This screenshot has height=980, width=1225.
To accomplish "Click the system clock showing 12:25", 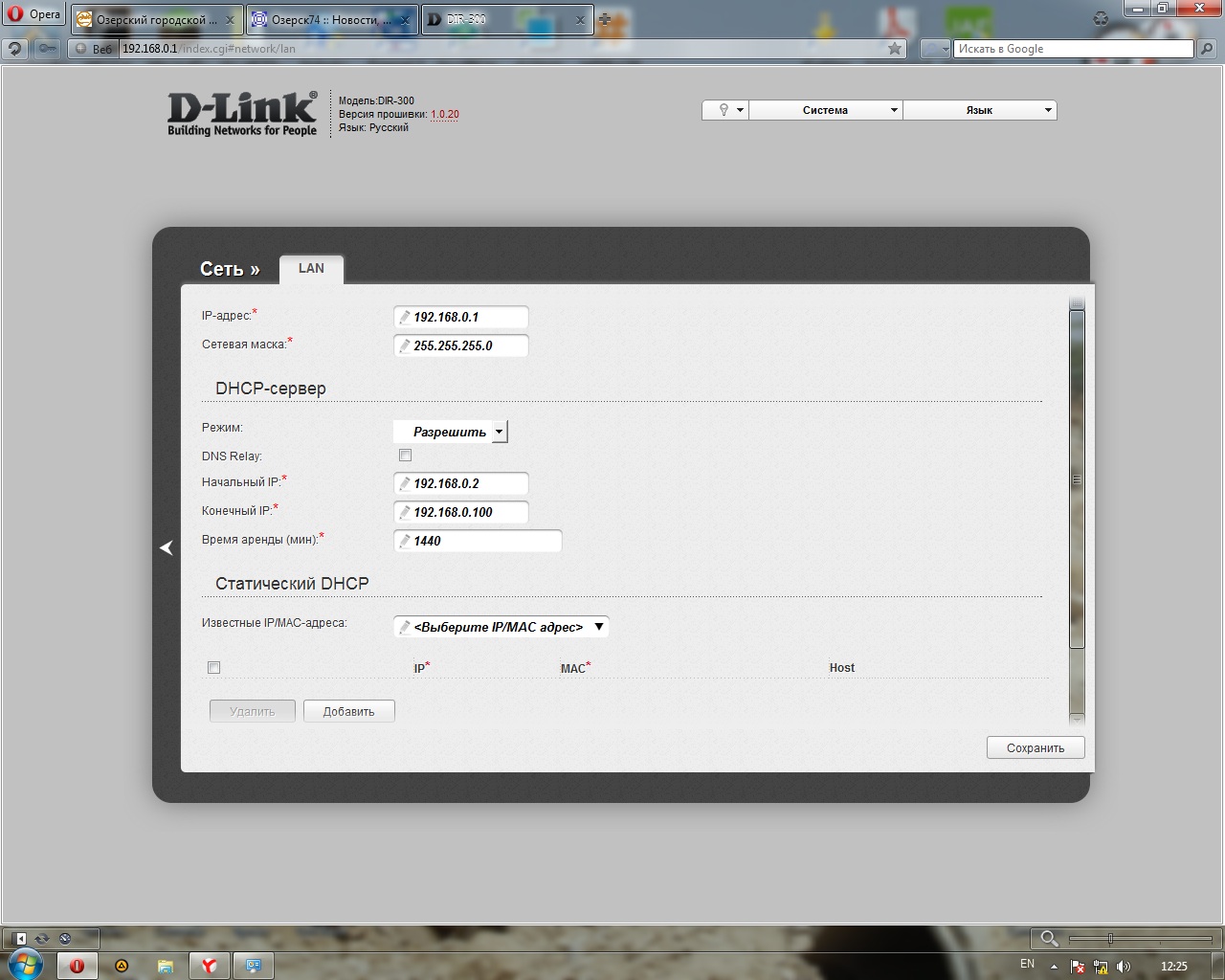I will [1173, 967].
